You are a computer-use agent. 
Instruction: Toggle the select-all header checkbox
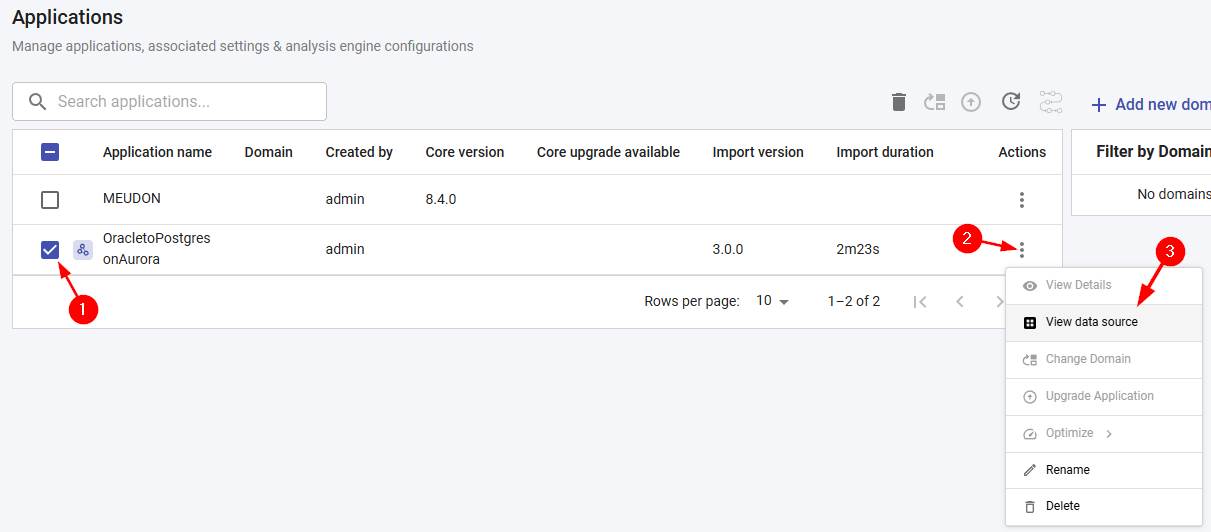coord(50,152)
